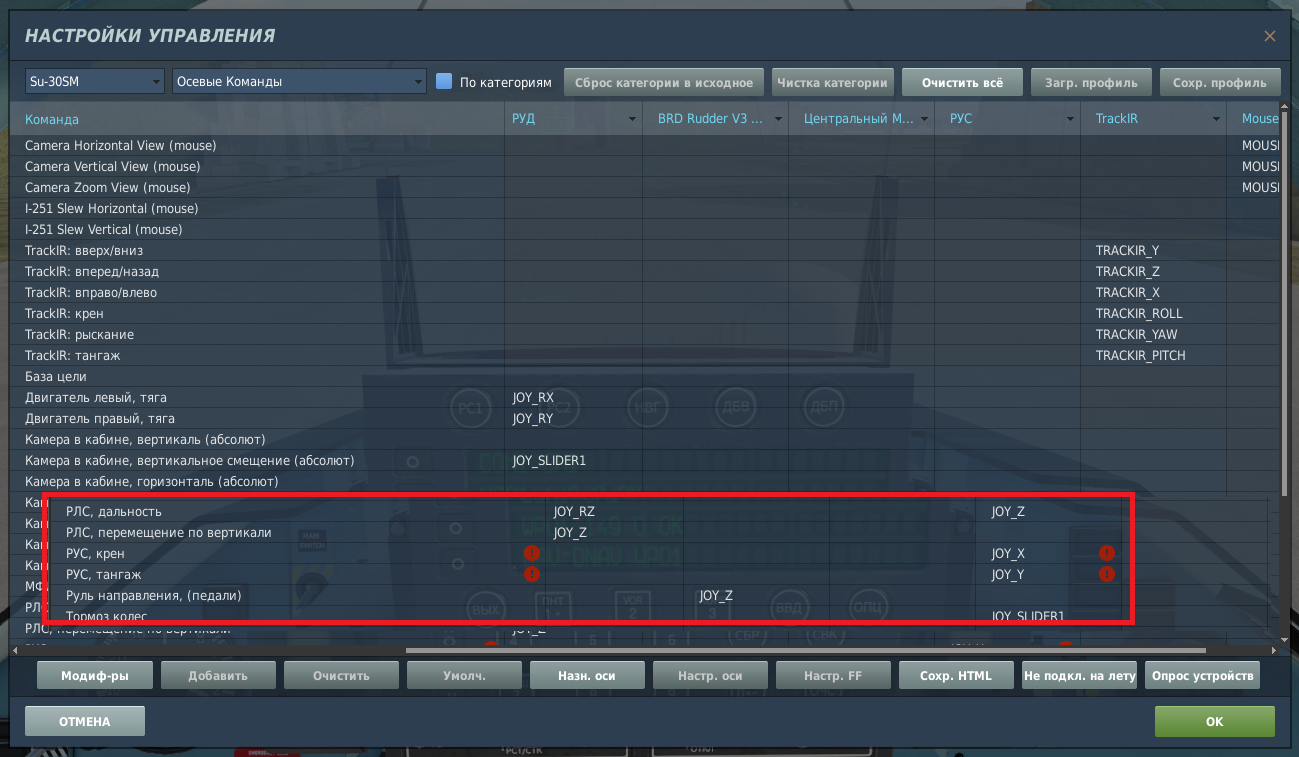Expand the РУС column header arrow
The height and width of the screenshot is (757, 1299).
click(1070, 119)
